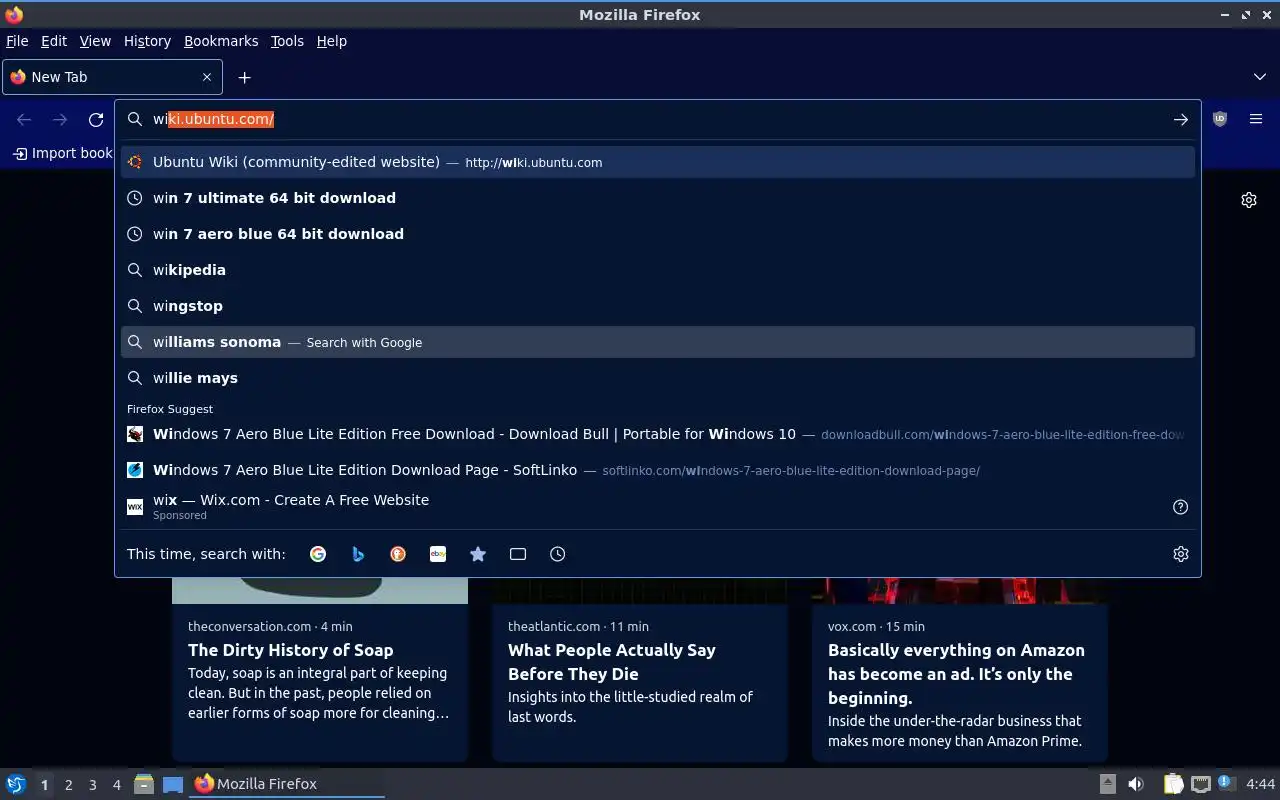Open a new tab with plus button
Image resolution: width=1280 pixels, height=800 pixels.
point(244,77)
